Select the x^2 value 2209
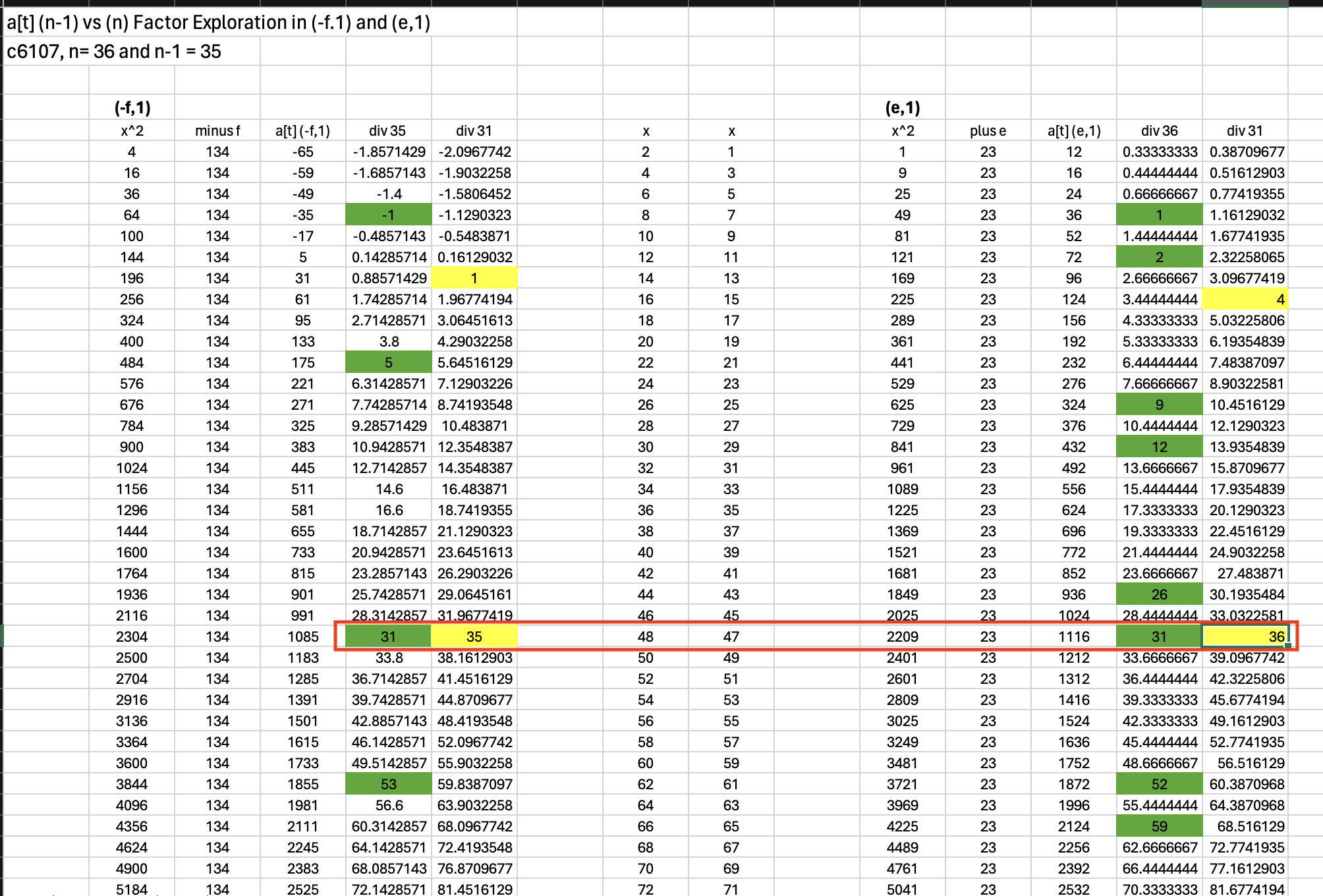The image size is (1323, 896). (903, 636)
